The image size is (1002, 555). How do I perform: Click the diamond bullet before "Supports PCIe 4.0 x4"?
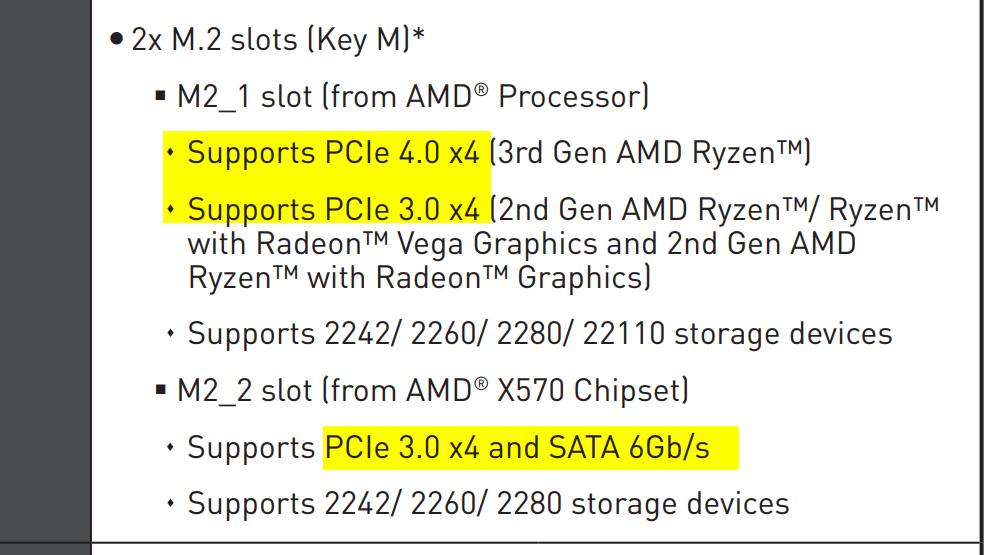(x=170, y=153)
